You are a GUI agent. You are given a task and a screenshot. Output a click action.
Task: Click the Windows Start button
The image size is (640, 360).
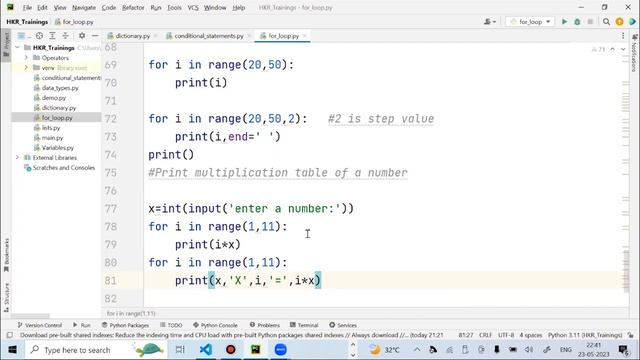coord(12,350)
